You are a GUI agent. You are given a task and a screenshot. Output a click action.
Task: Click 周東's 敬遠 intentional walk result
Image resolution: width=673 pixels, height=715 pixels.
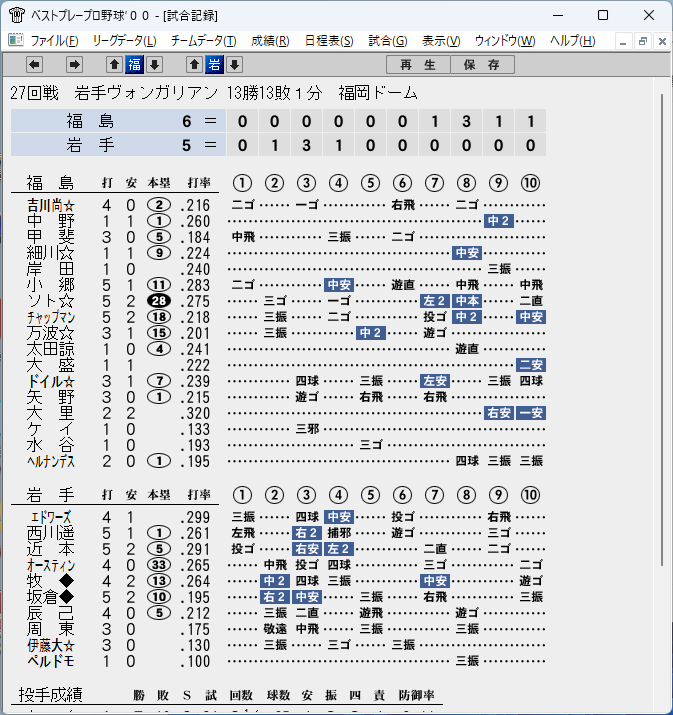click(x=275, y=629)
